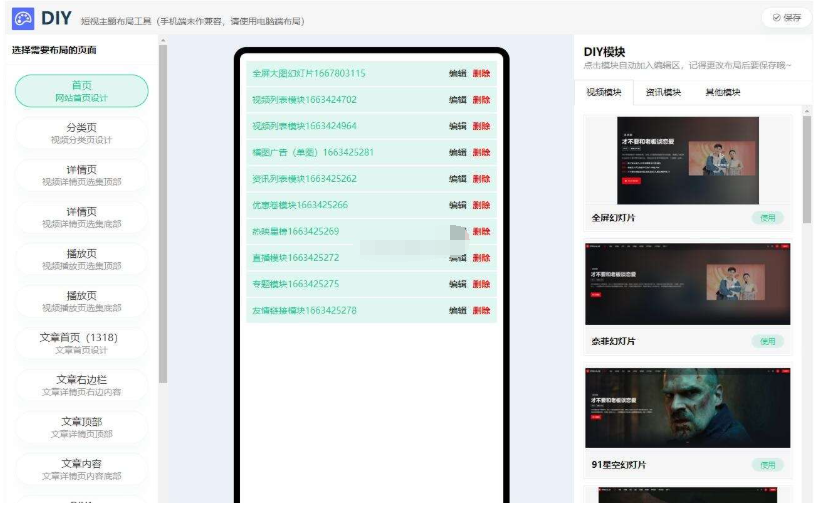The image size is (814, 519).
Task: Click the row label 直播模块1663425272
Action: click(x=295, y=257)
